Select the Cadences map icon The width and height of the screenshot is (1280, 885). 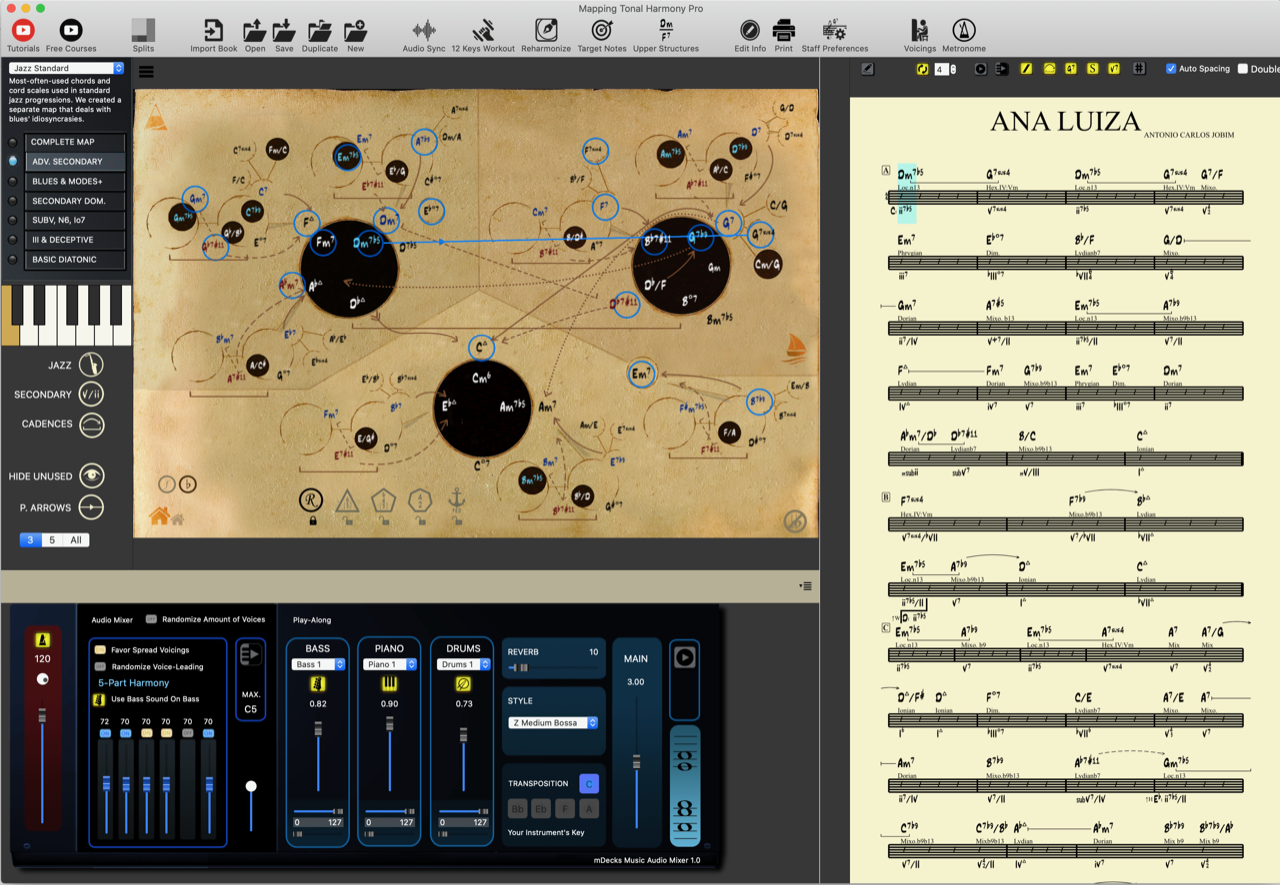pyautogui.click(x=89, y=425)
